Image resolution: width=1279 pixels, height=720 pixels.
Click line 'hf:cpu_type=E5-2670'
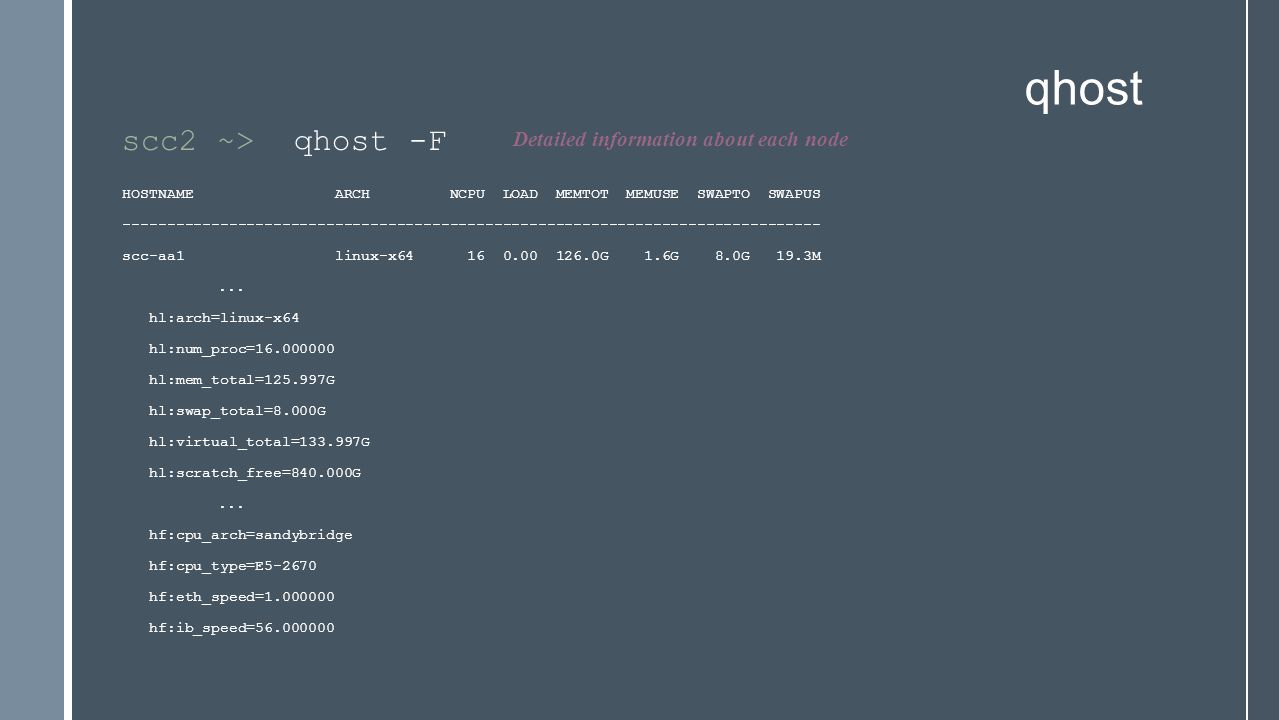(x=233, y=566)
